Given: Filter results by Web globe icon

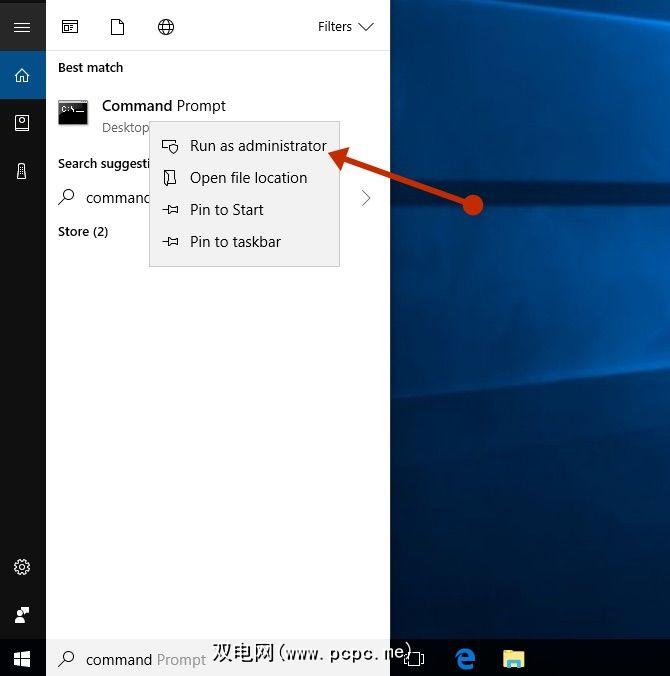Looking at the screenshot, I should click(x=166, y=27).
